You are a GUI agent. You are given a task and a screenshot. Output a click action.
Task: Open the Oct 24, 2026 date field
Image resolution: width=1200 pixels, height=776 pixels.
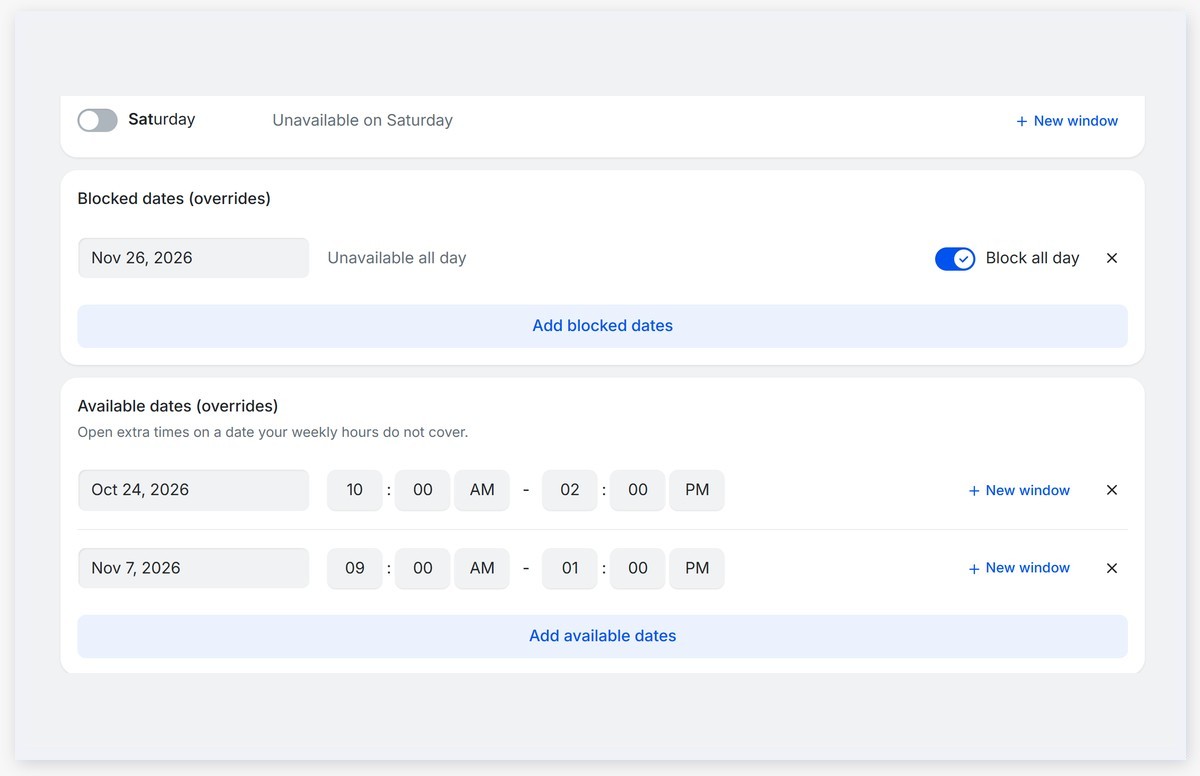(193, 490)
